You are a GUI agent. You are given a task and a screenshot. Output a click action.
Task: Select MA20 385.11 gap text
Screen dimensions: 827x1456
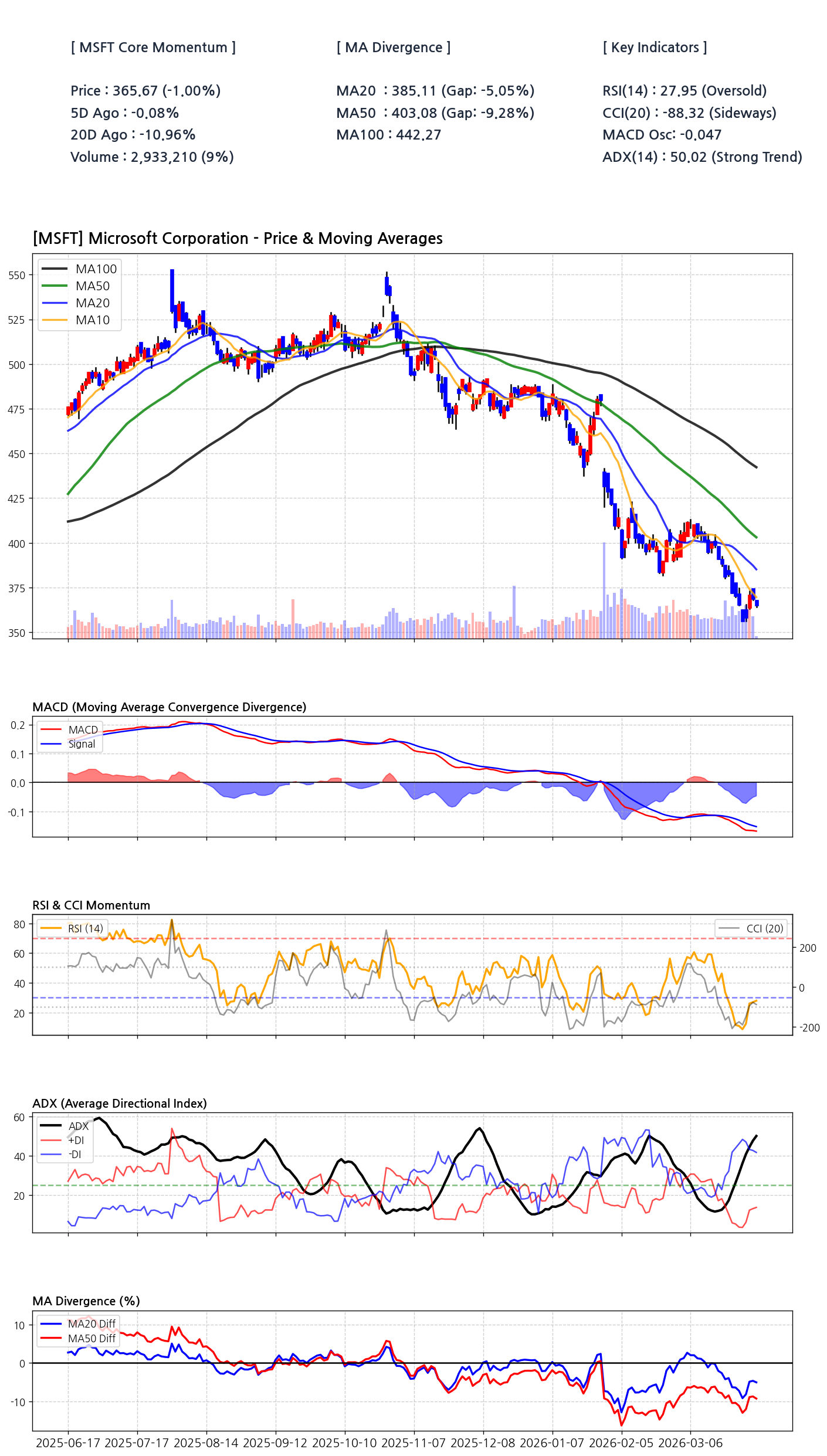[435, 91]
